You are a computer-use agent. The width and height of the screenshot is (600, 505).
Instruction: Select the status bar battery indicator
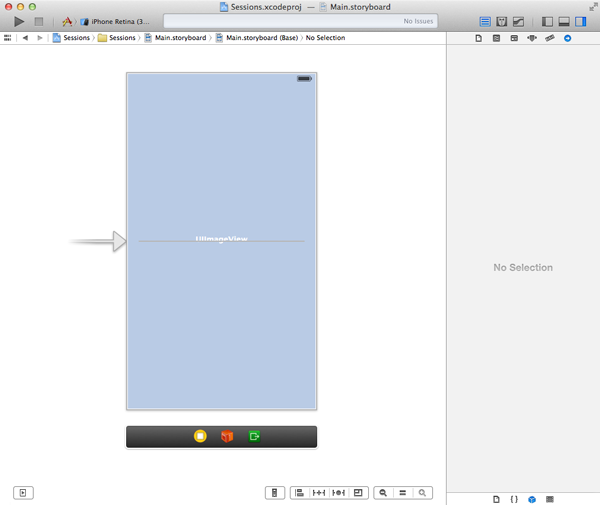[x=305, y=78]
